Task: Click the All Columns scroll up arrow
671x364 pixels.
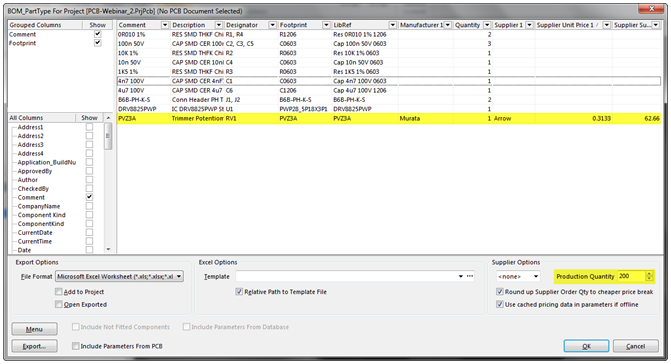Action: (x=108, y=118)
